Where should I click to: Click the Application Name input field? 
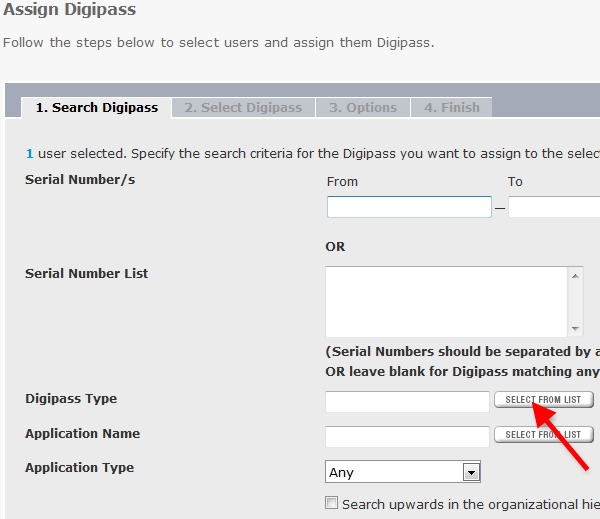[x=407, y=437]
